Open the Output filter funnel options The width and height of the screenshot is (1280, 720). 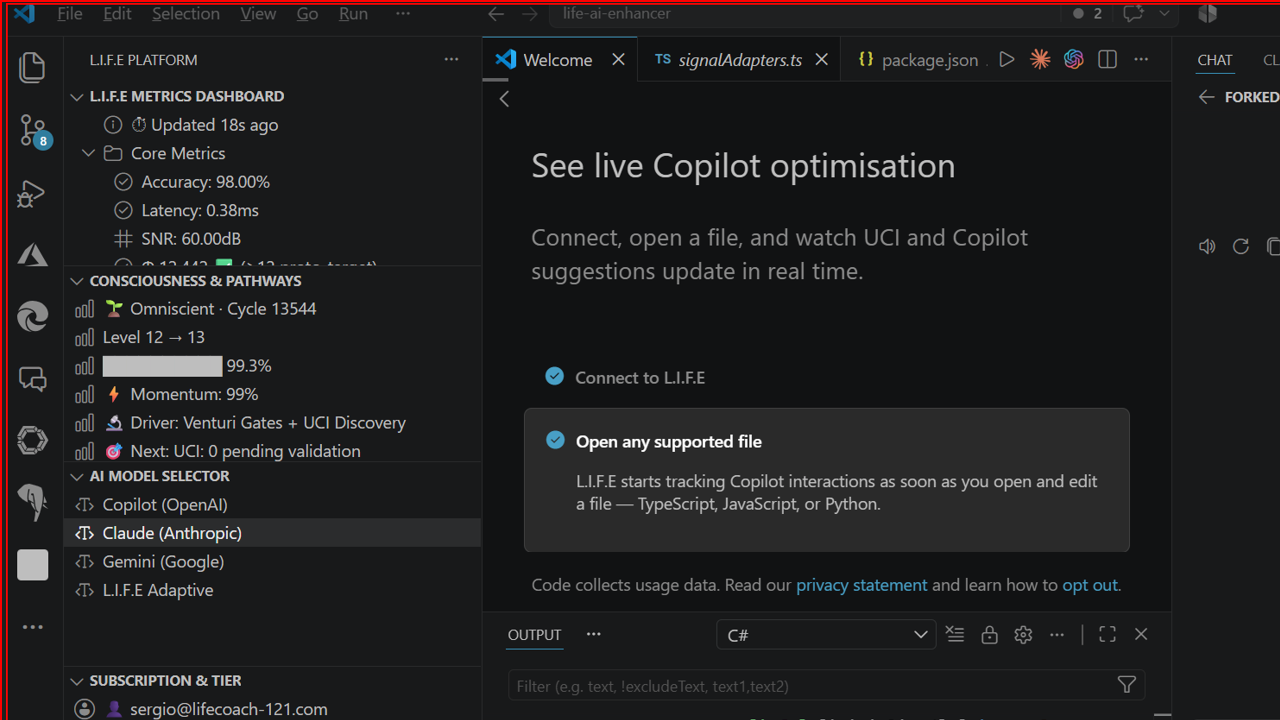(x=1126, y=685)
